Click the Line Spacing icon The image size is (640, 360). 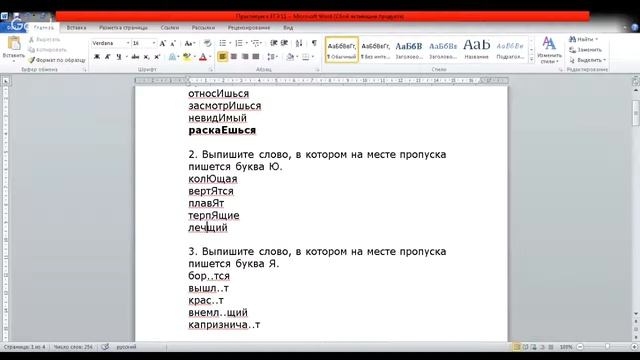[x=271, y=57]
